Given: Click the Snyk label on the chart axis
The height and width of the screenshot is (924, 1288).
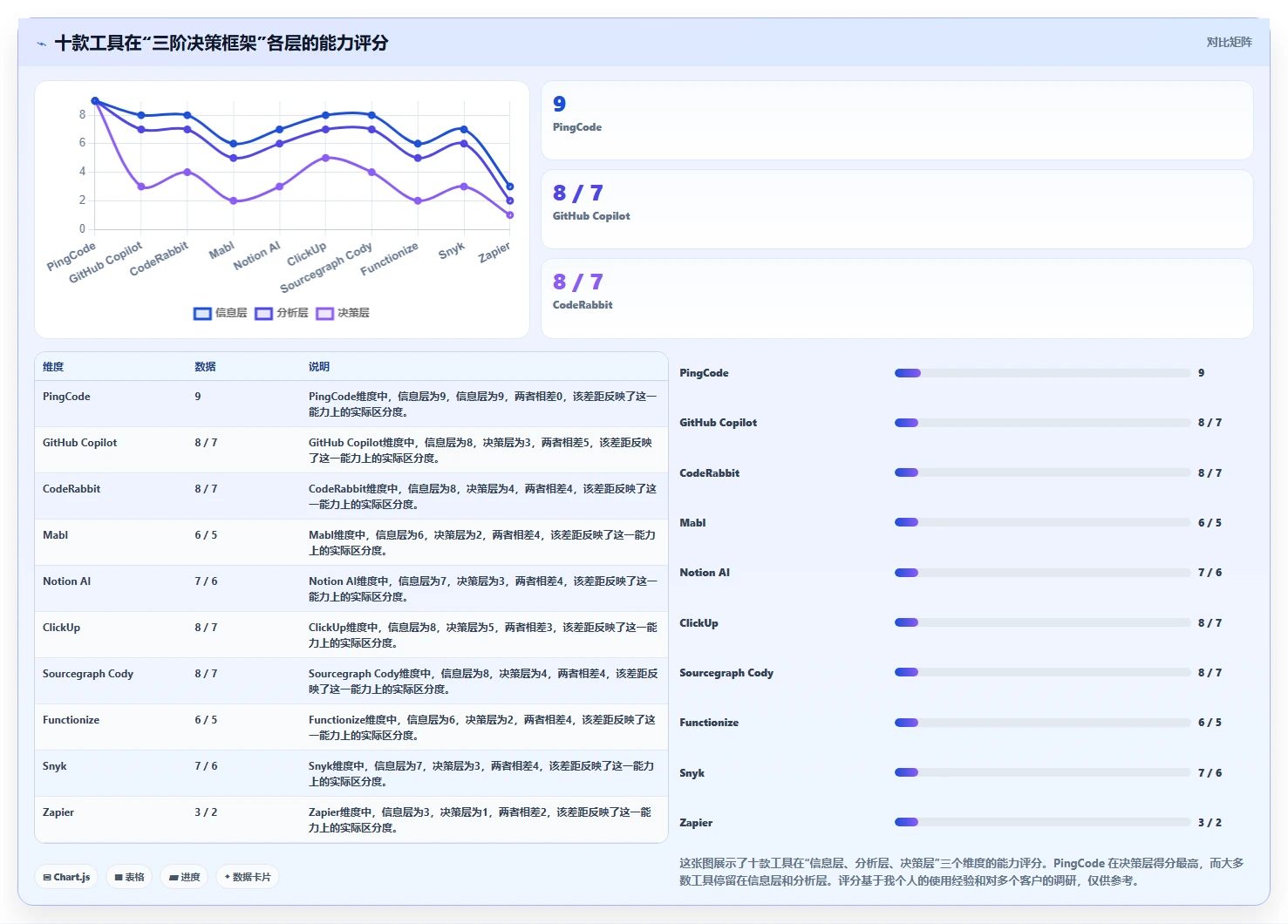Looking at the screenshot, I should [x=452, y=251].
